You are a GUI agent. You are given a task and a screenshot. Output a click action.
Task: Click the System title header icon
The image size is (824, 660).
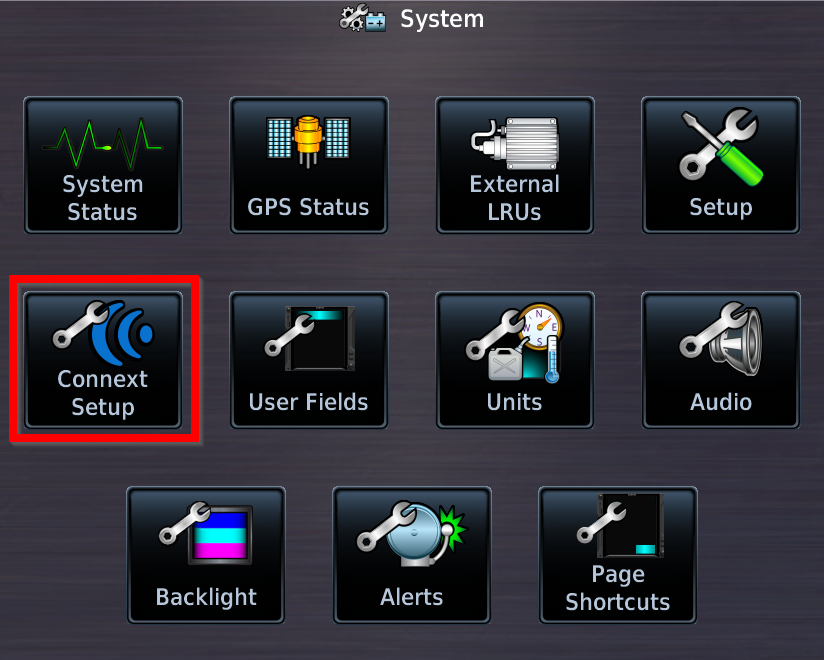(363, 18)
